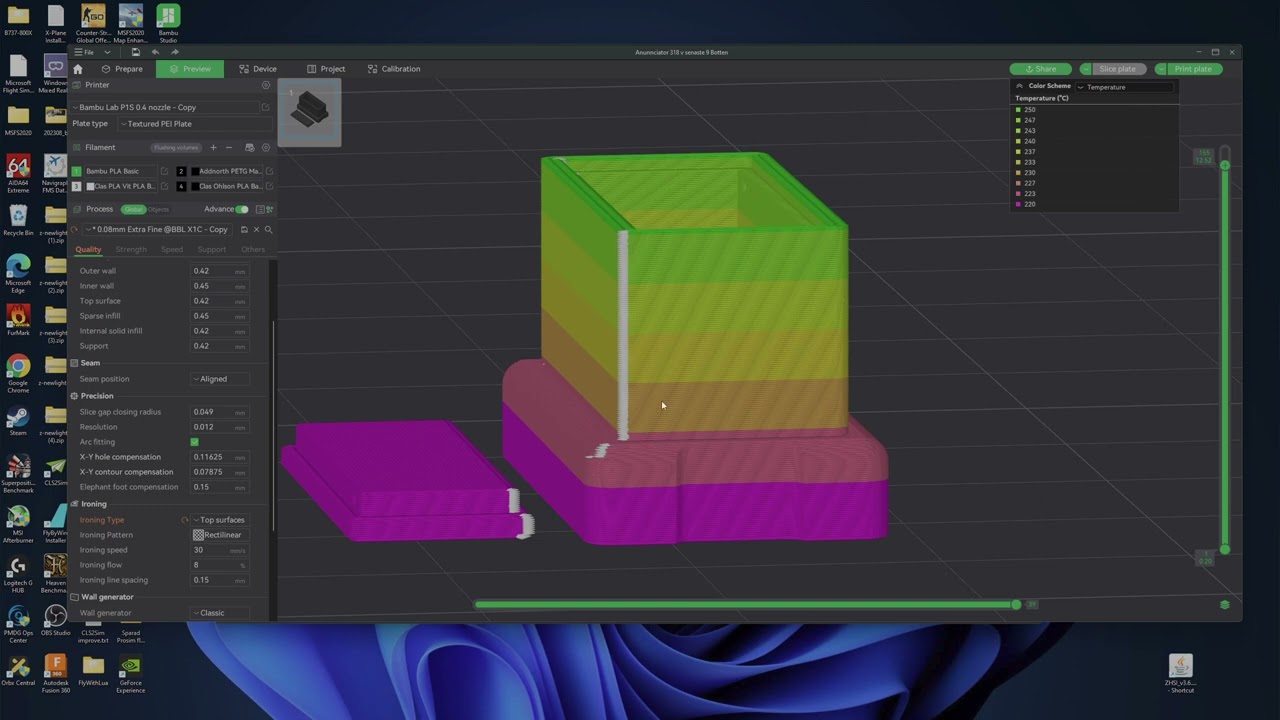Edit the Clas Ohlson PLA filament preset

(x=269, y=186)
